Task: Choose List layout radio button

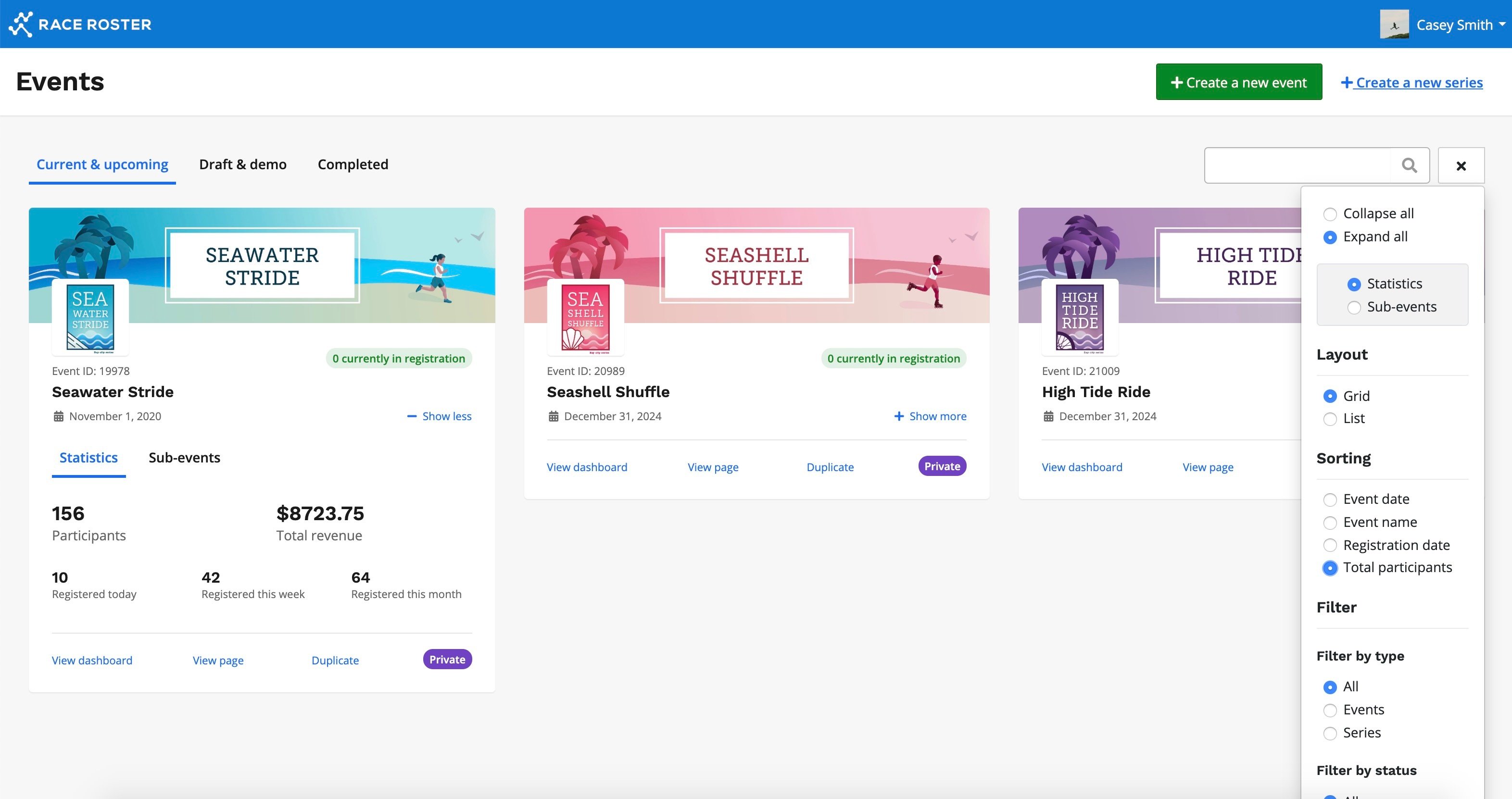Action: [1330, 419]
